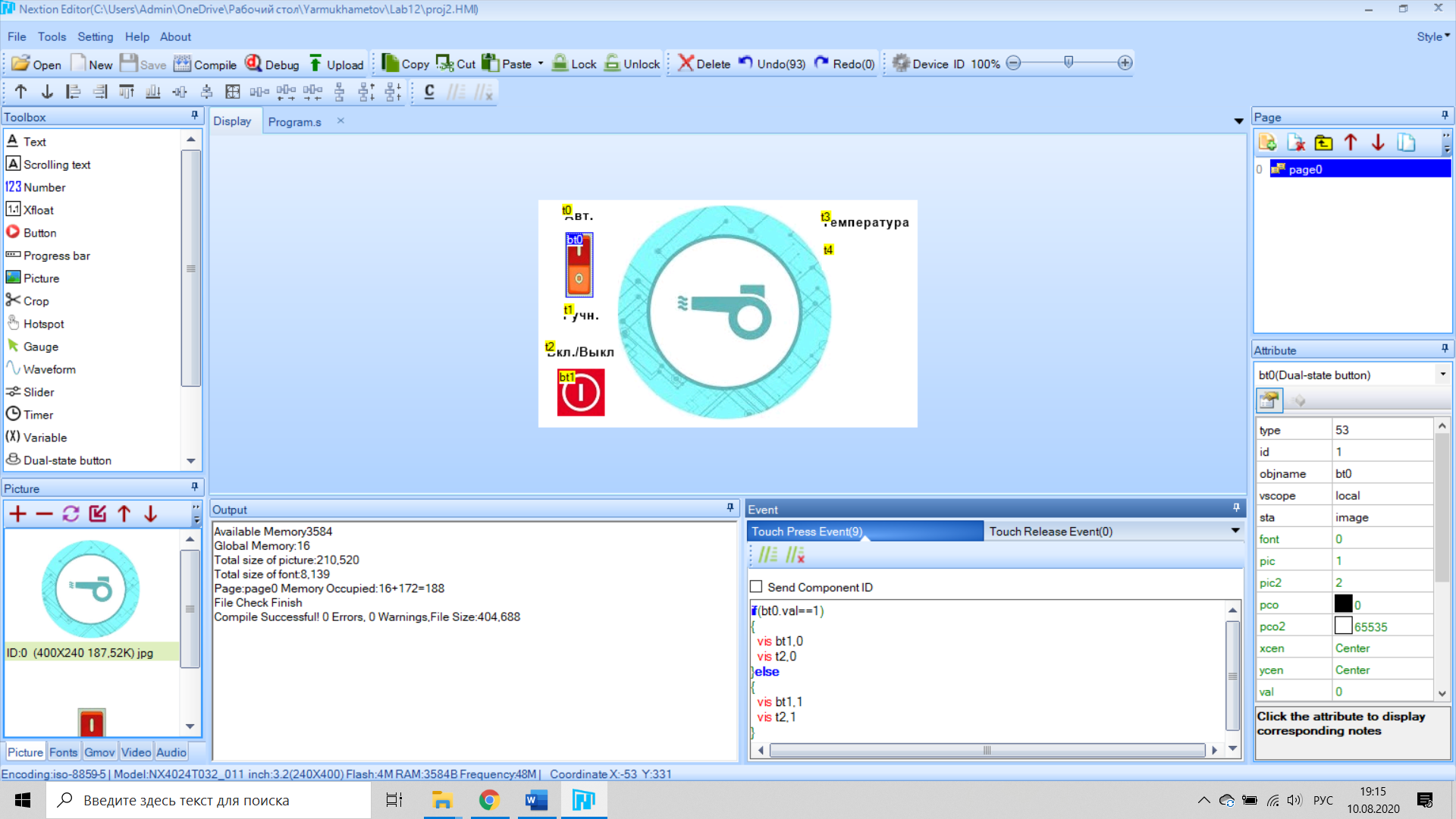Add a new picture with plus icon

pyautogui.click(x=17, y=514)
